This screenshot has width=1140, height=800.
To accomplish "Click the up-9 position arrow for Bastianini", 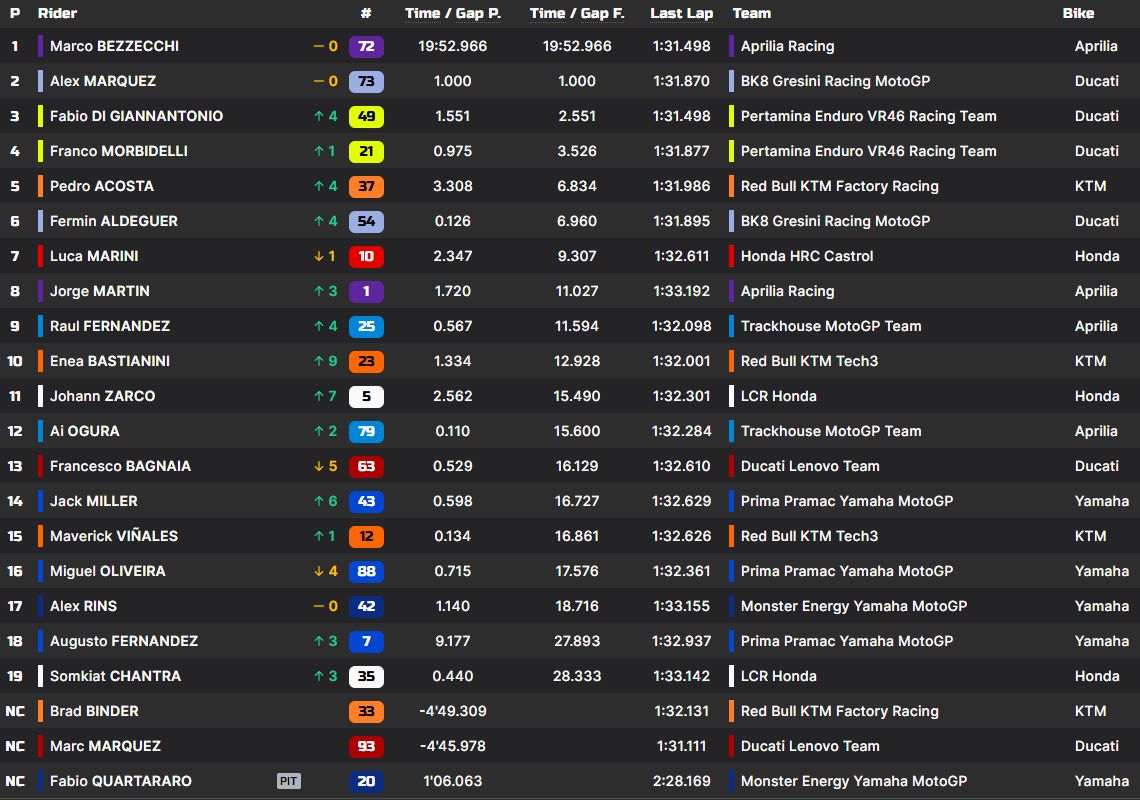I will pos(326,361).
